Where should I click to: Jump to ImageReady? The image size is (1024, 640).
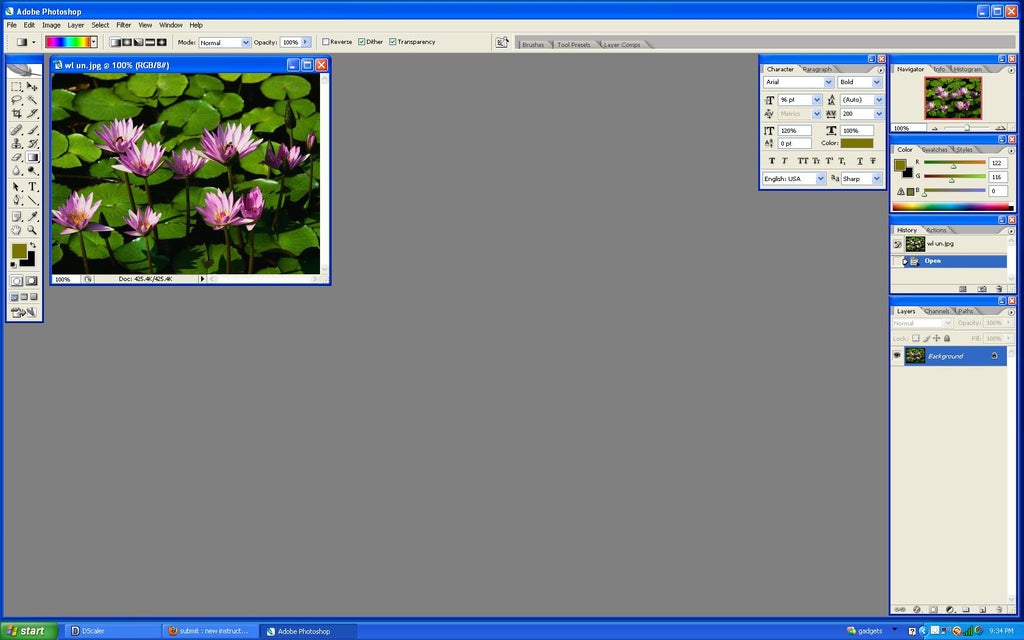click(x=24, y=313)
